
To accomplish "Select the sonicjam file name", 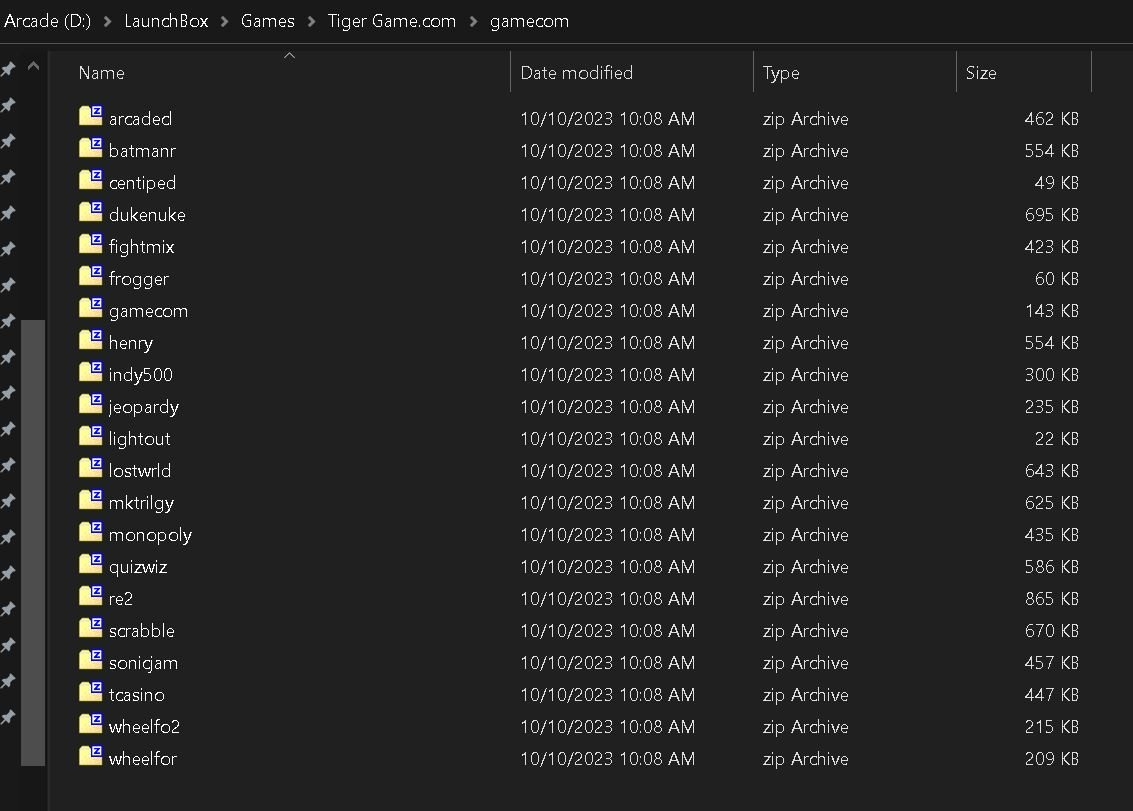I will (x=143, y=663).
